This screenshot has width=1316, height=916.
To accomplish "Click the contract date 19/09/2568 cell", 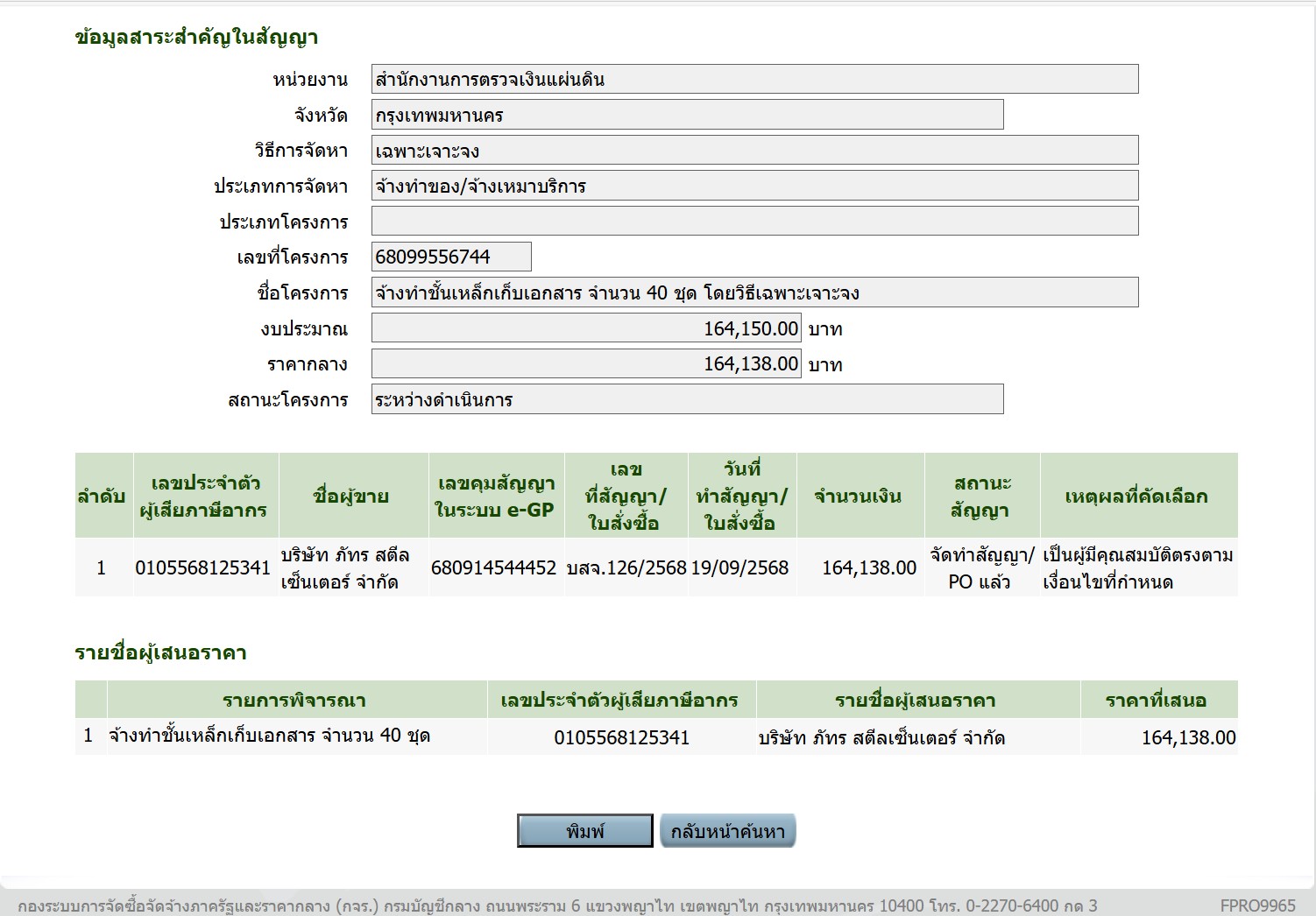I will (740, 567).
